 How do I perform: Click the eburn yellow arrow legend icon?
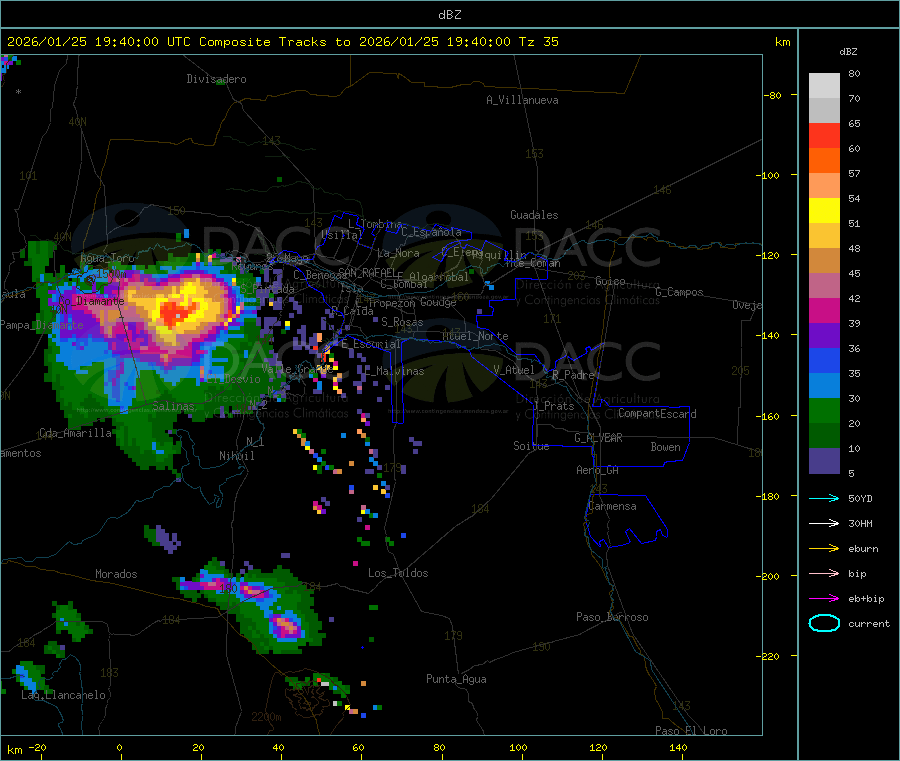pos(824,549)
